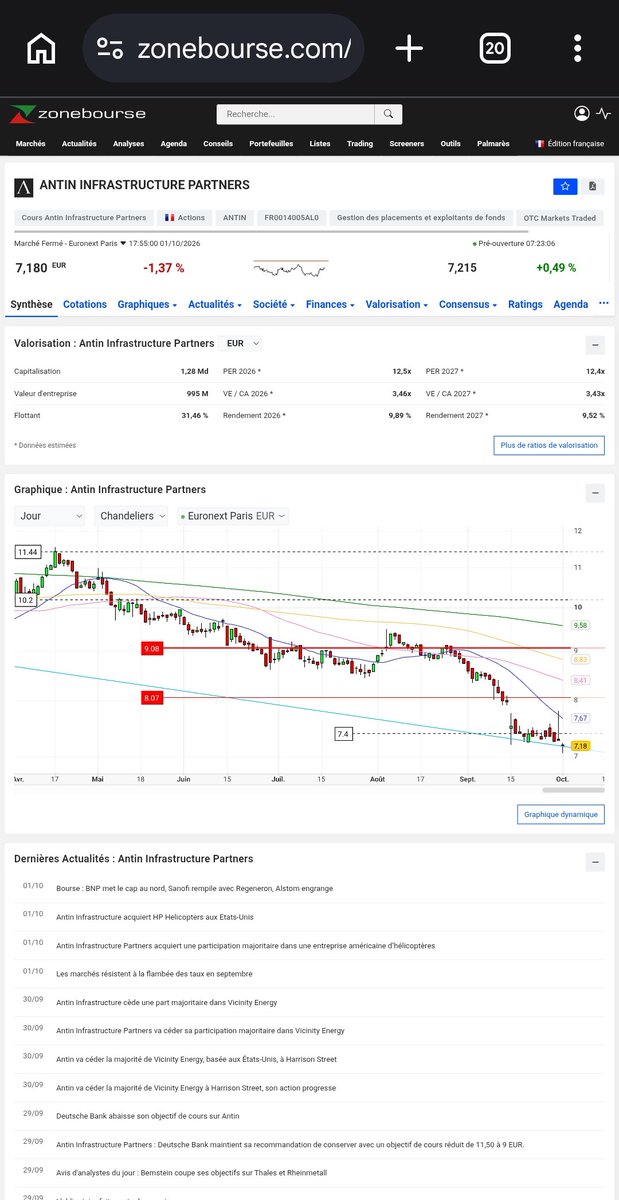Screen dimensions: 619x1200
Task: Expand the Consensus tab dropdown
Action: click(468, 304)
